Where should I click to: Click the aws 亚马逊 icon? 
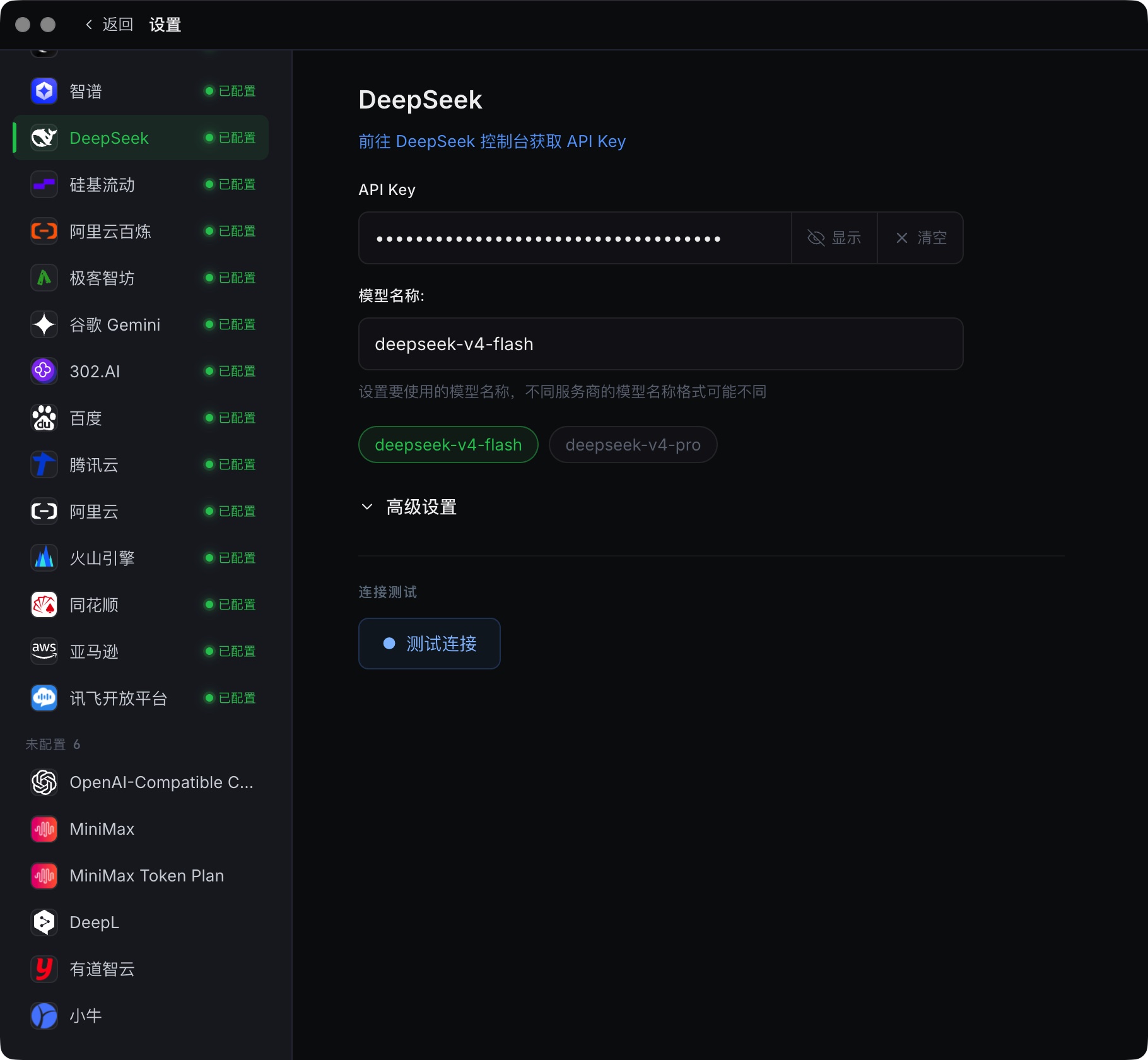44,652
